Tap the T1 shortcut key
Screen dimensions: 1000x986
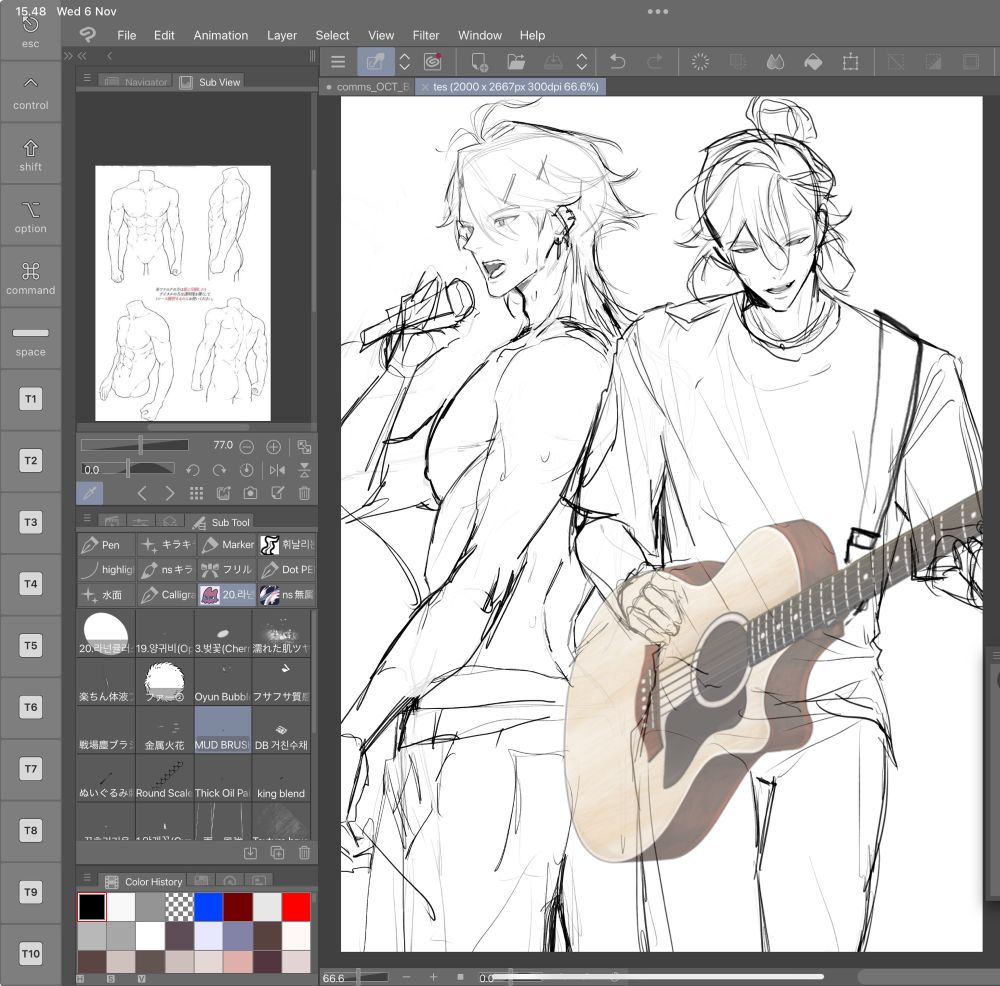(31, 399)
